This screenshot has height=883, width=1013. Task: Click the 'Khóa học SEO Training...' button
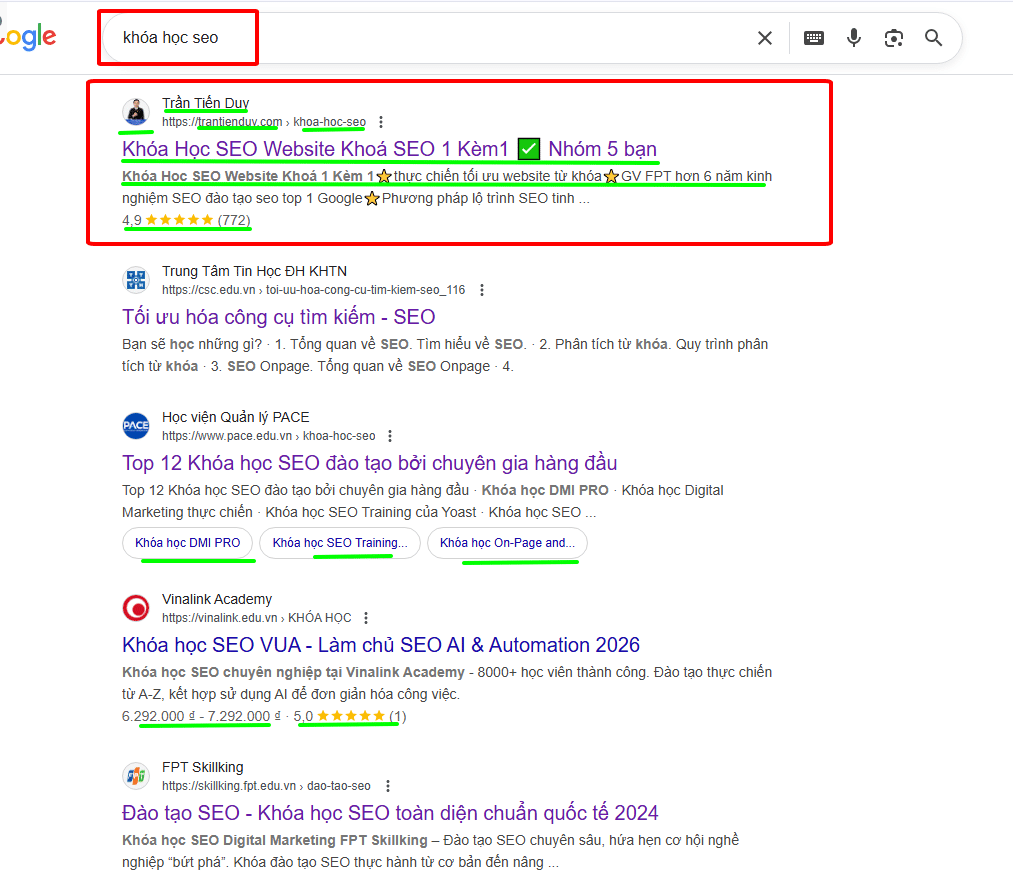point(339,543)
